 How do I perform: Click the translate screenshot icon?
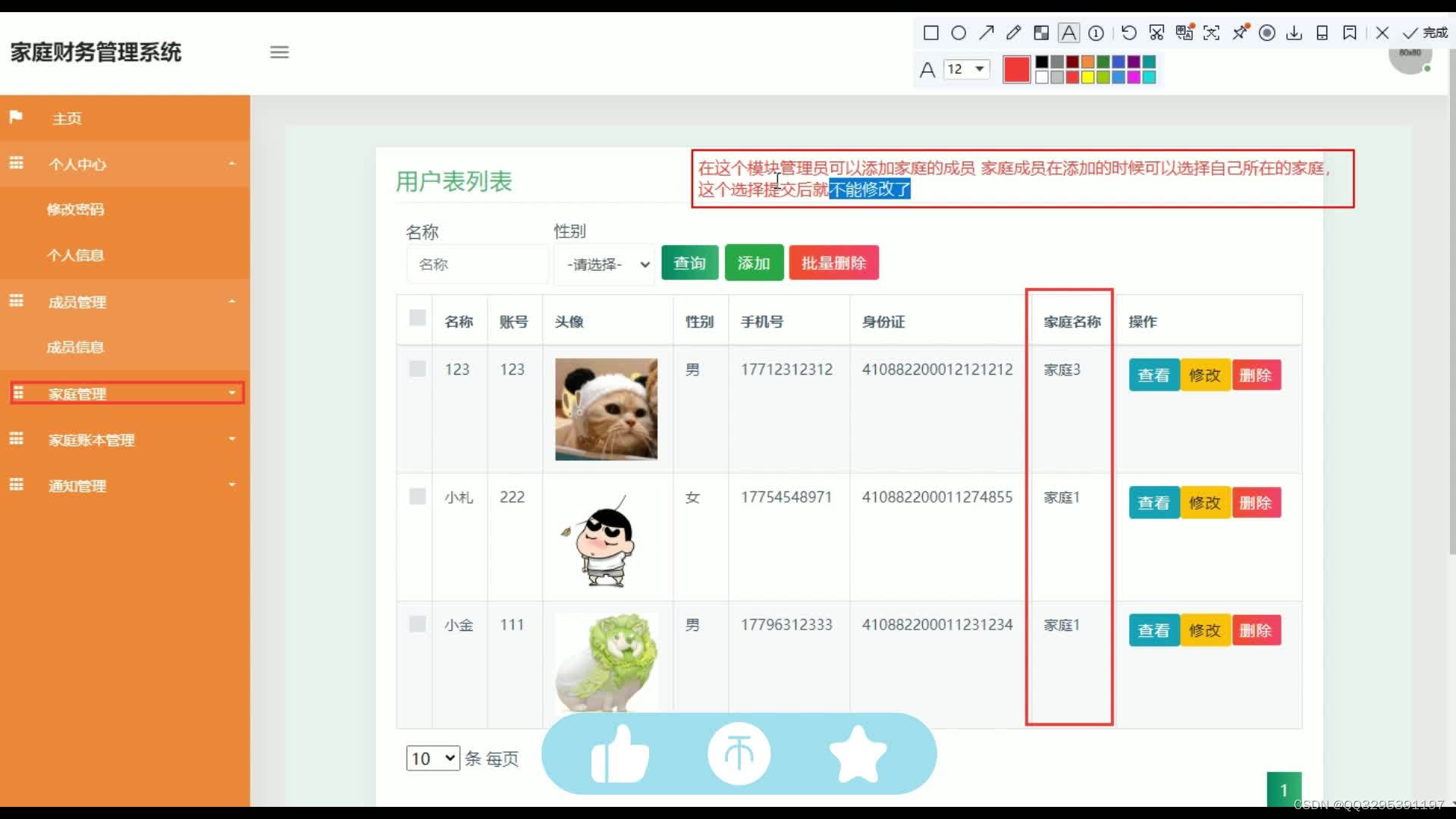point(1185,33)
